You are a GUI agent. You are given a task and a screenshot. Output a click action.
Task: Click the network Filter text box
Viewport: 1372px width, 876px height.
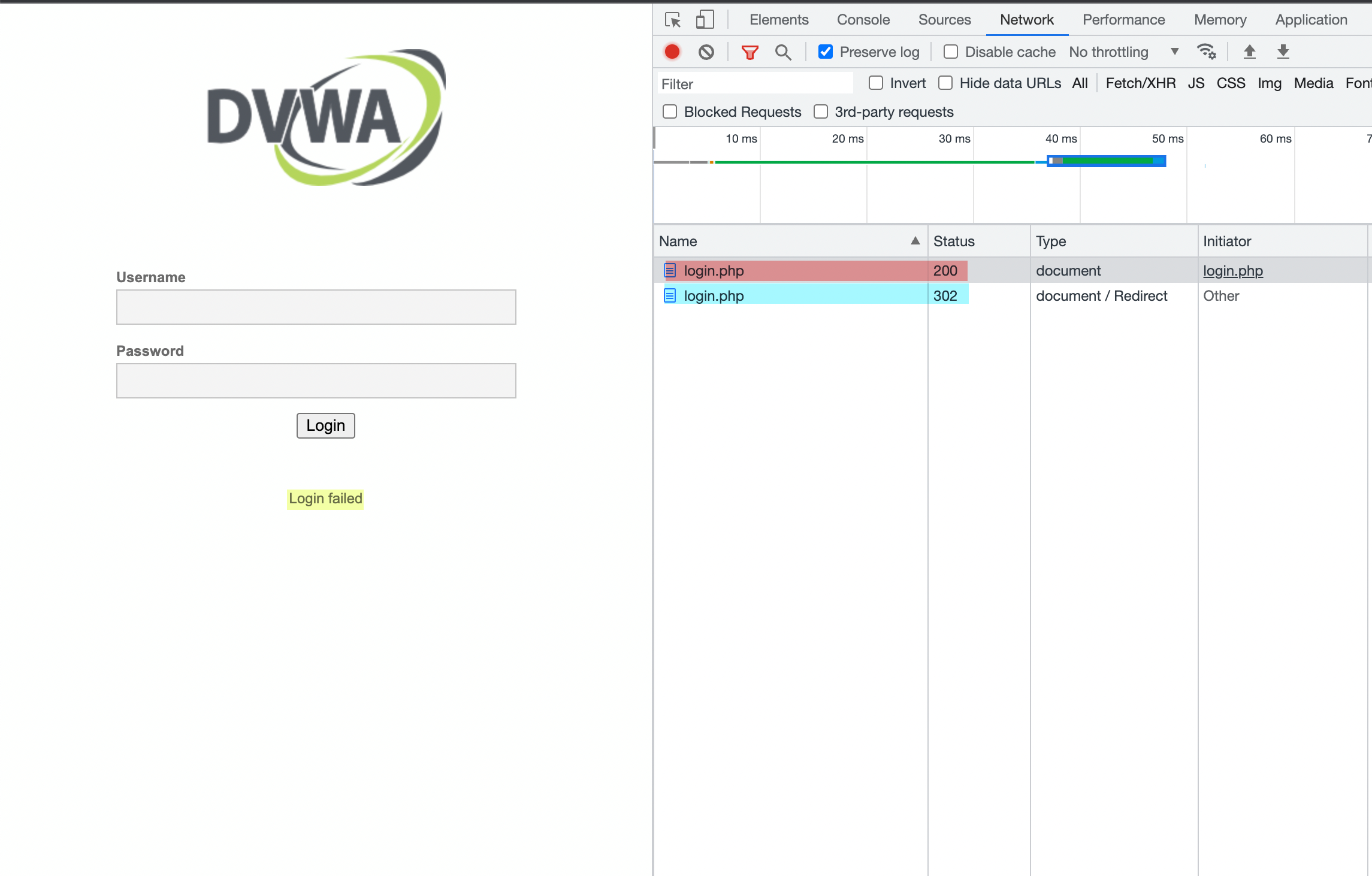point(755,83)
